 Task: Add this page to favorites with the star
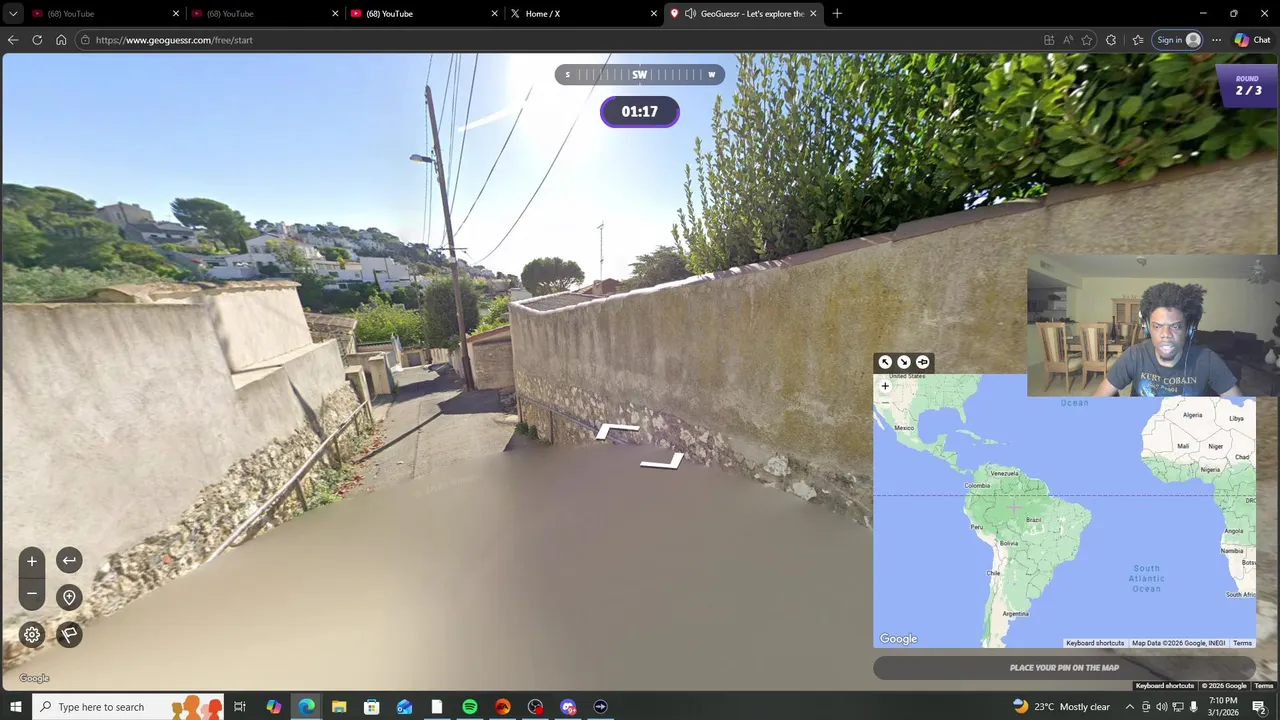click(x=1087, y=40)
